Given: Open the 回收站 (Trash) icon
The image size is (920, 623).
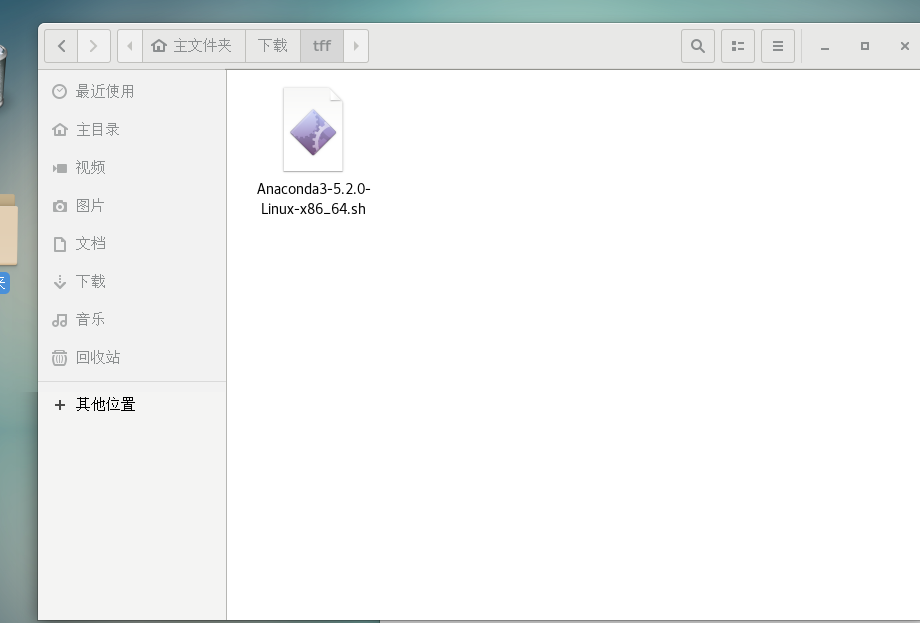Looking at the screenshot, I should tap(60, 357).
